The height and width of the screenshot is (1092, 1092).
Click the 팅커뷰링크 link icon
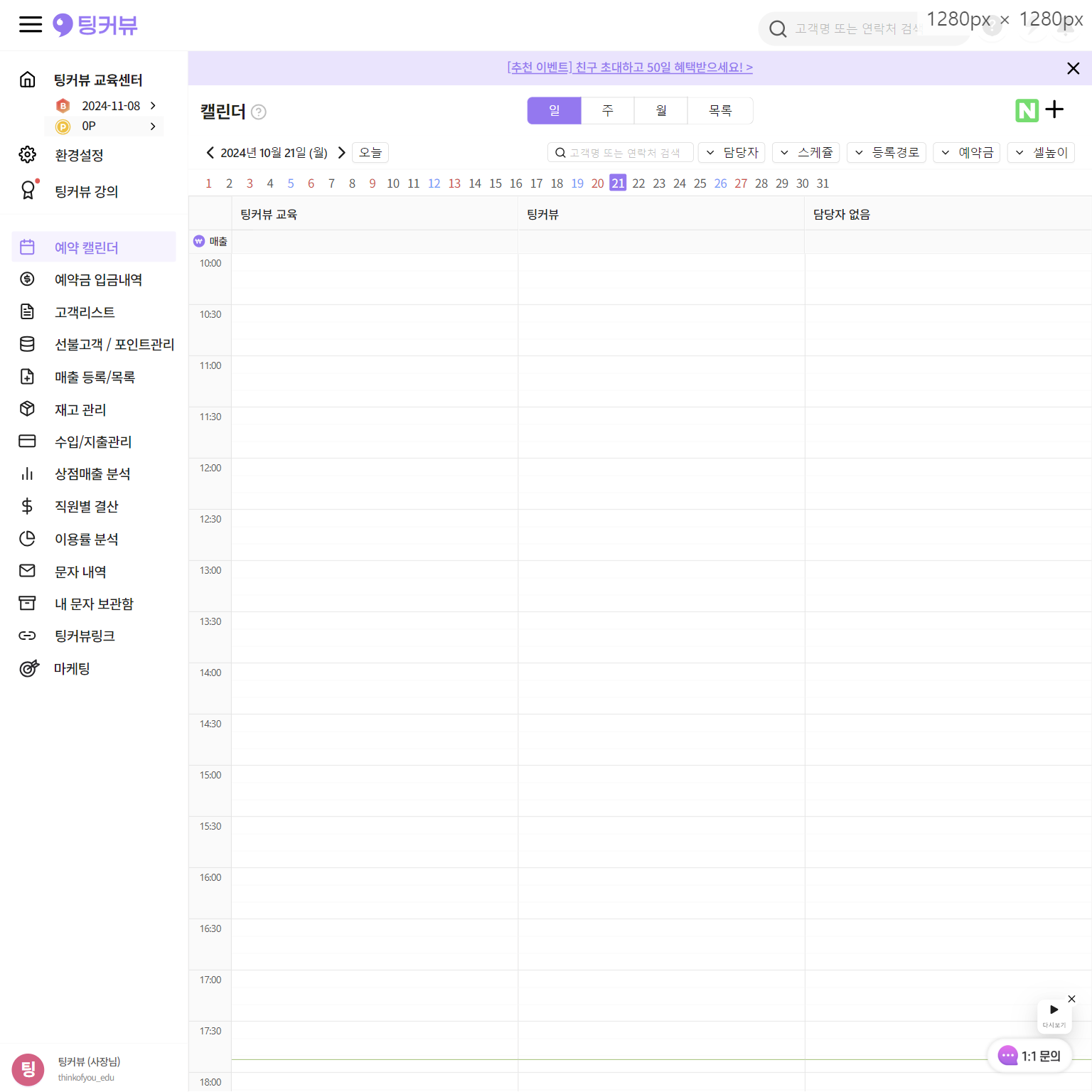coord(28,636)
